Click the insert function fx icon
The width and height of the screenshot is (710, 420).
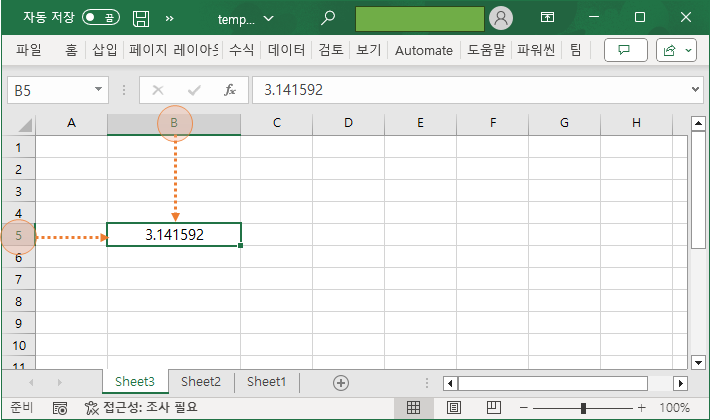point(229,90)
